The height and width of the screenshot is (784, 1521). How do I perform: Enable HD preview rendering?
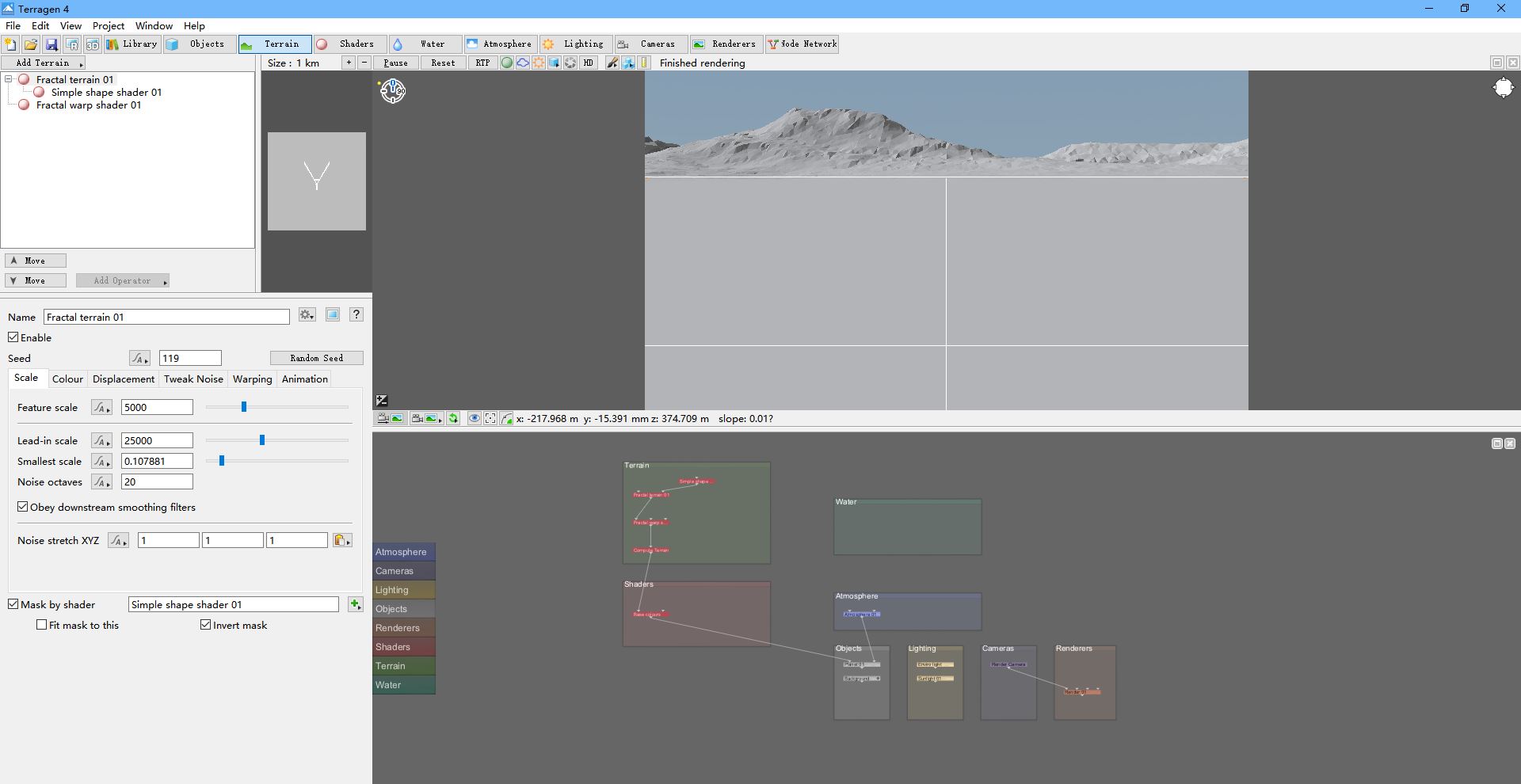(589, 63)
